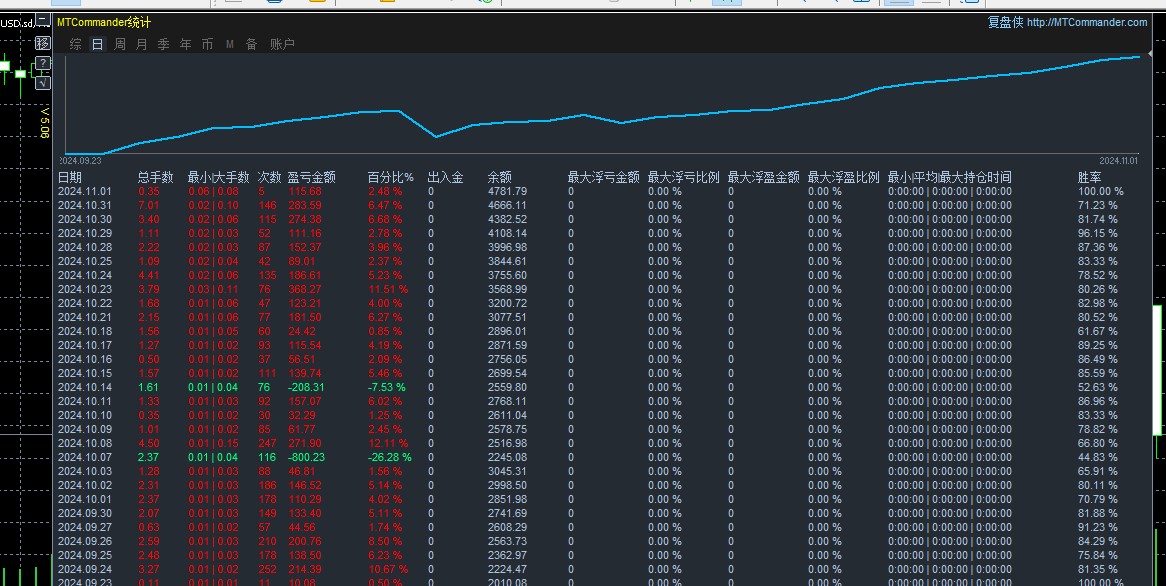Click the -208.31 loss amount

click(306, 387)
